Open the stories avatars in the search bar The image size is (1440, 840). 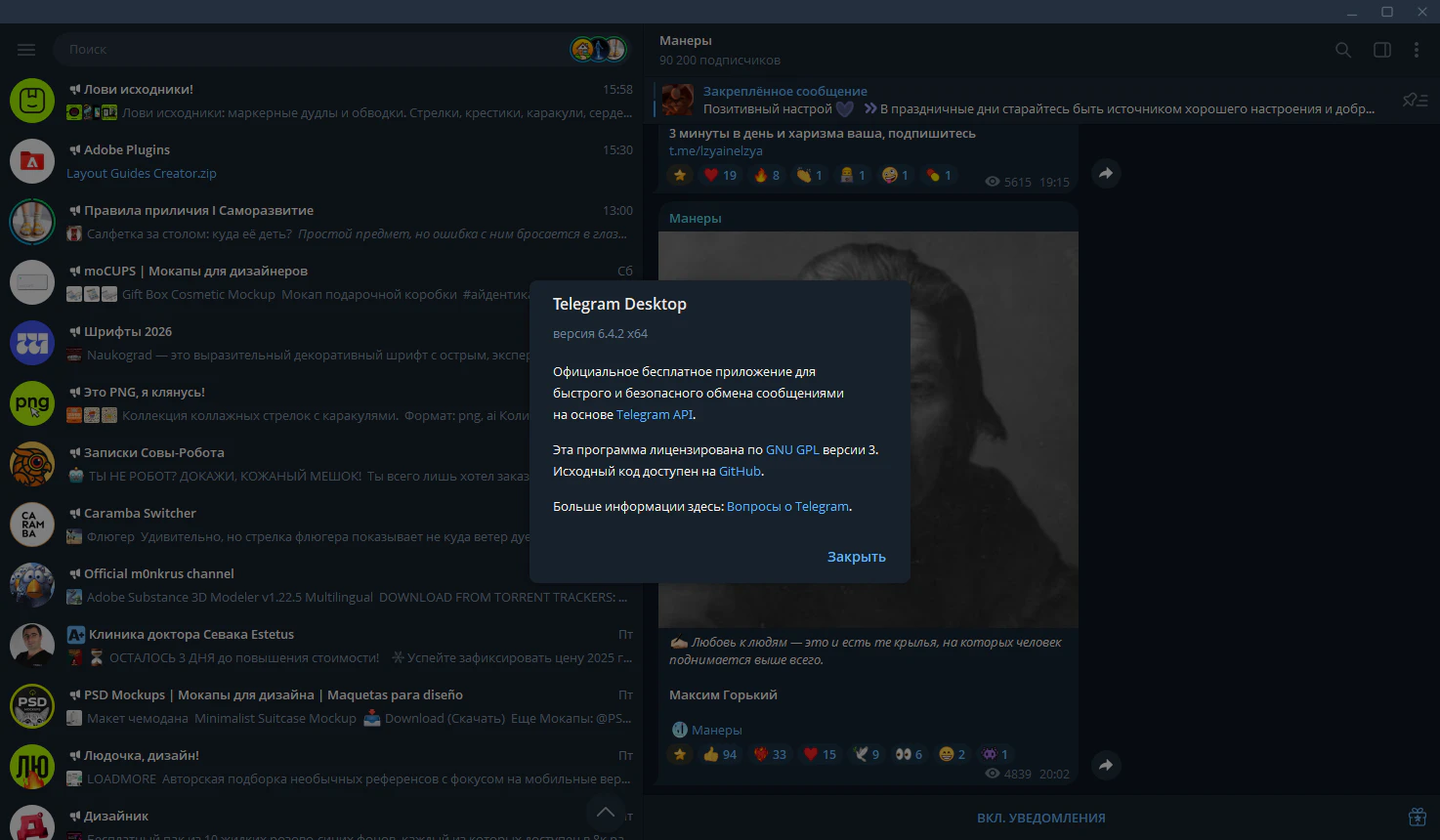598,49
